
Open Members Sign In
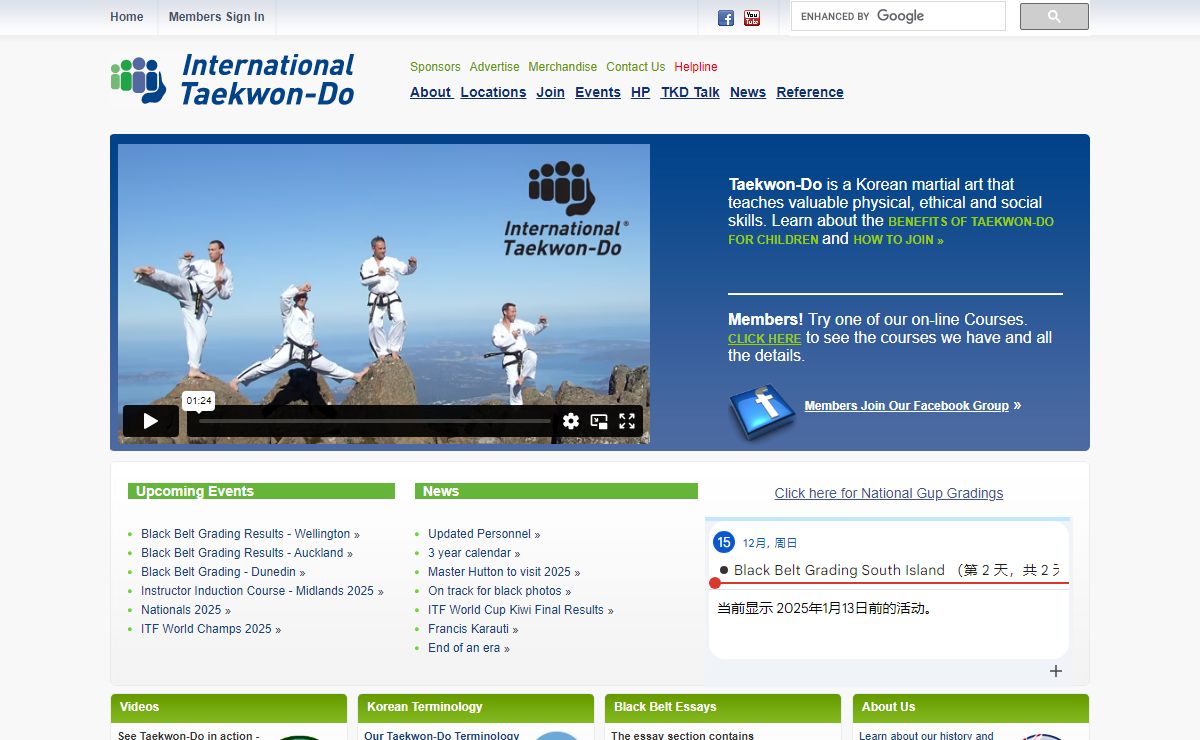(x=217, y=17)
